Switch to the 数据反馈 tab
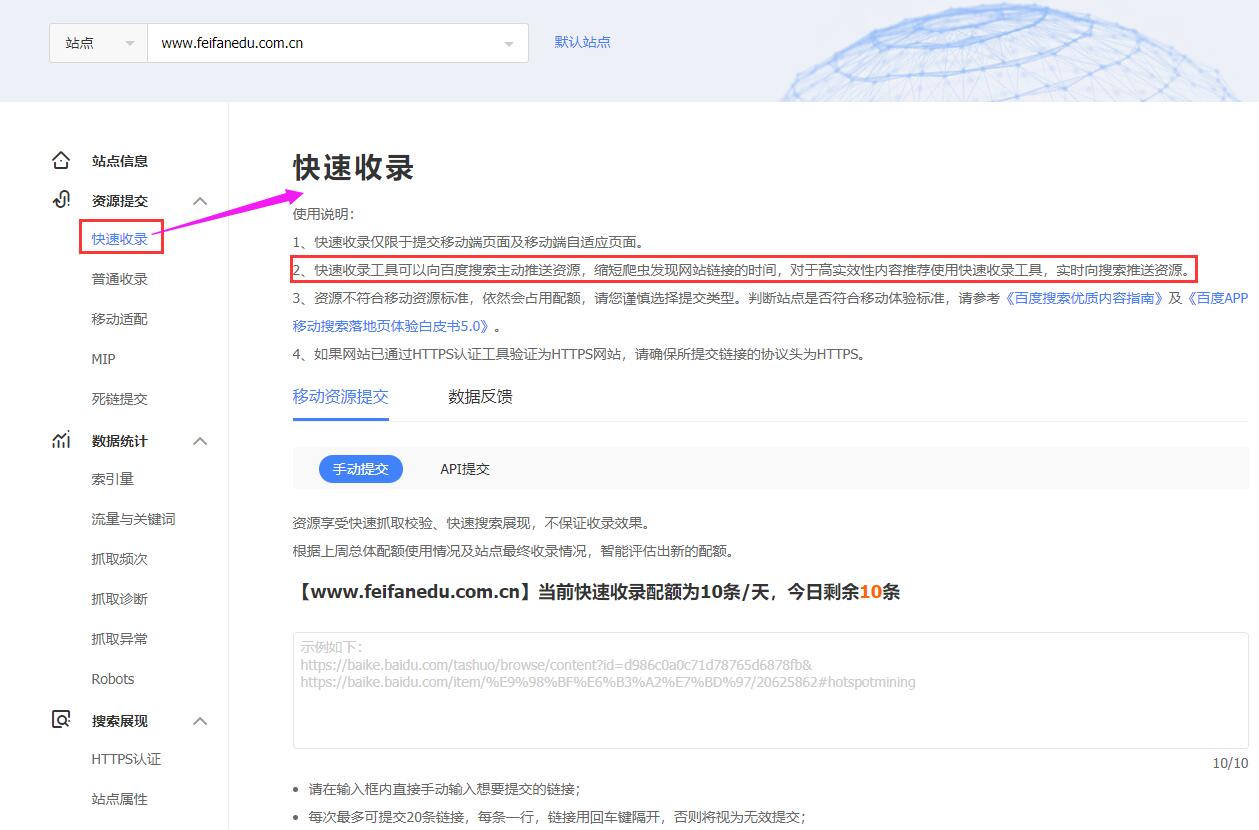 [480, 397]
